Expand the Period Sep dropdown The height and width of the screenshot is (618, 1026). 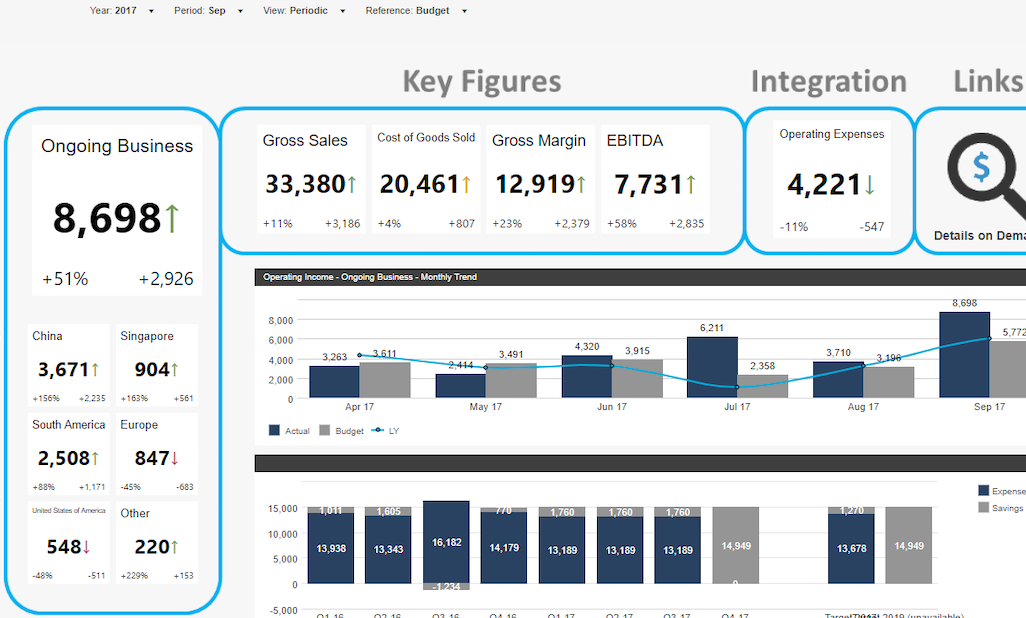(209, 10)
